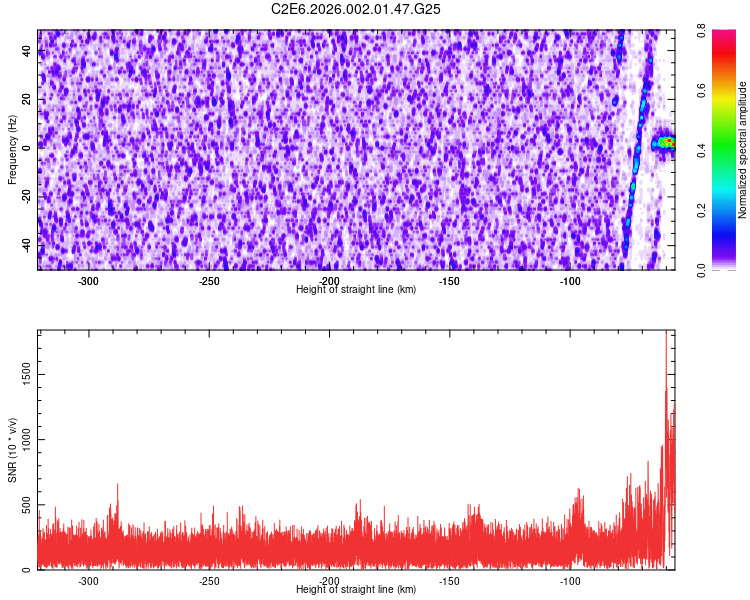Click the Frequency (Hz) axis label
Viewport: 750px width, 600px height.
click(x=12, y=150)
